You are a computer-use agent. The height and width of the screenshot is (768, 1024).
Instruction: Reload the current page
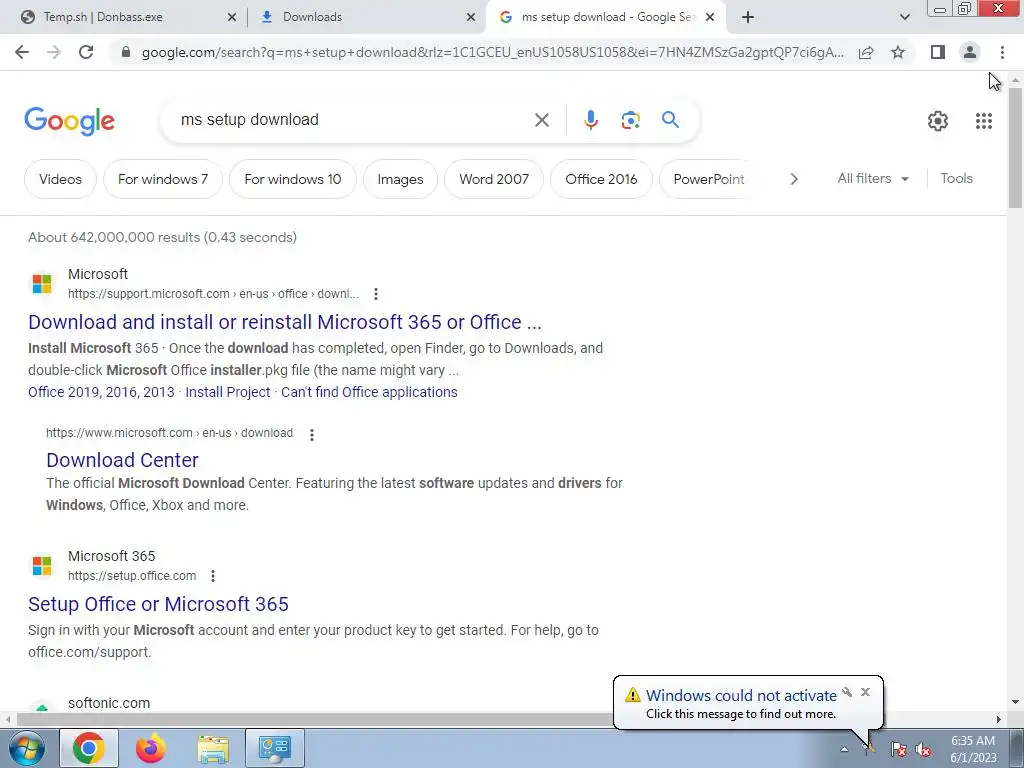[86, 52]
